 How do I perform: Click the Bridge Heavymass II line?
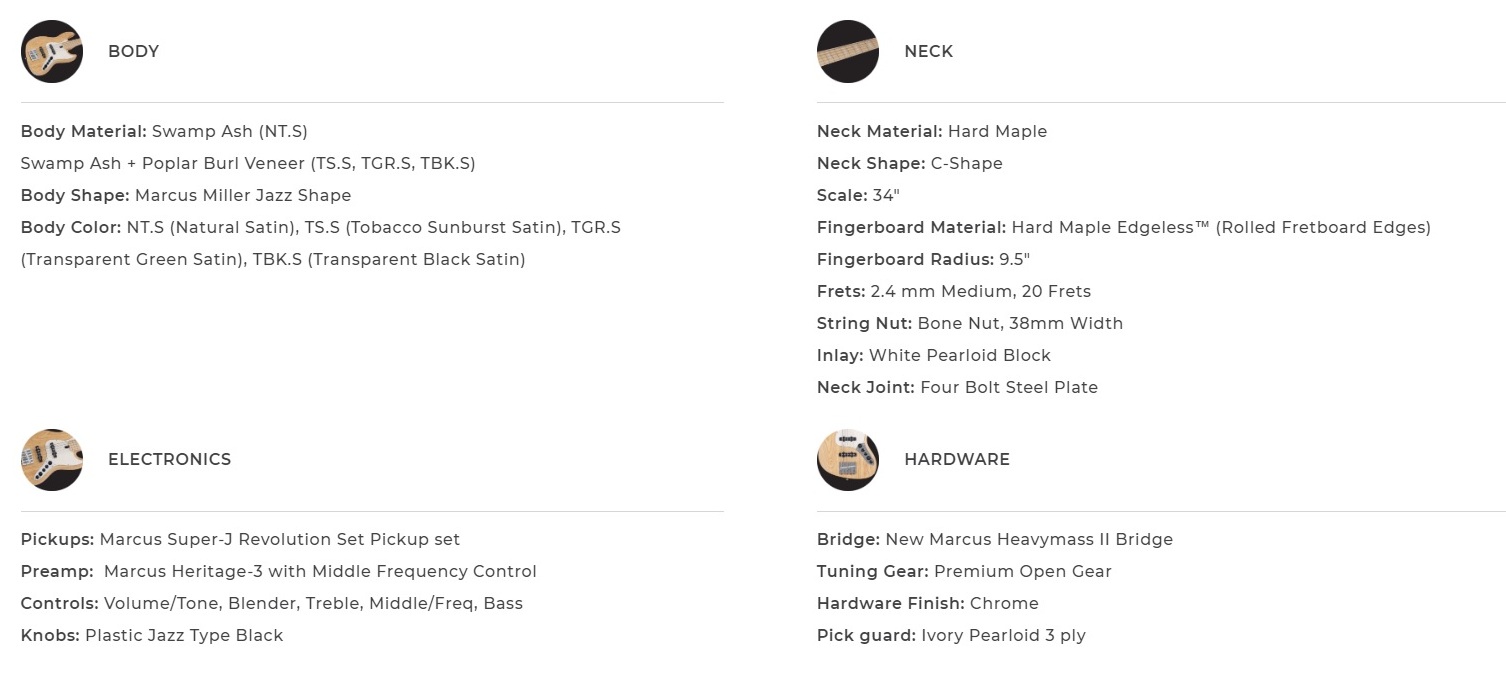point(994,540)
